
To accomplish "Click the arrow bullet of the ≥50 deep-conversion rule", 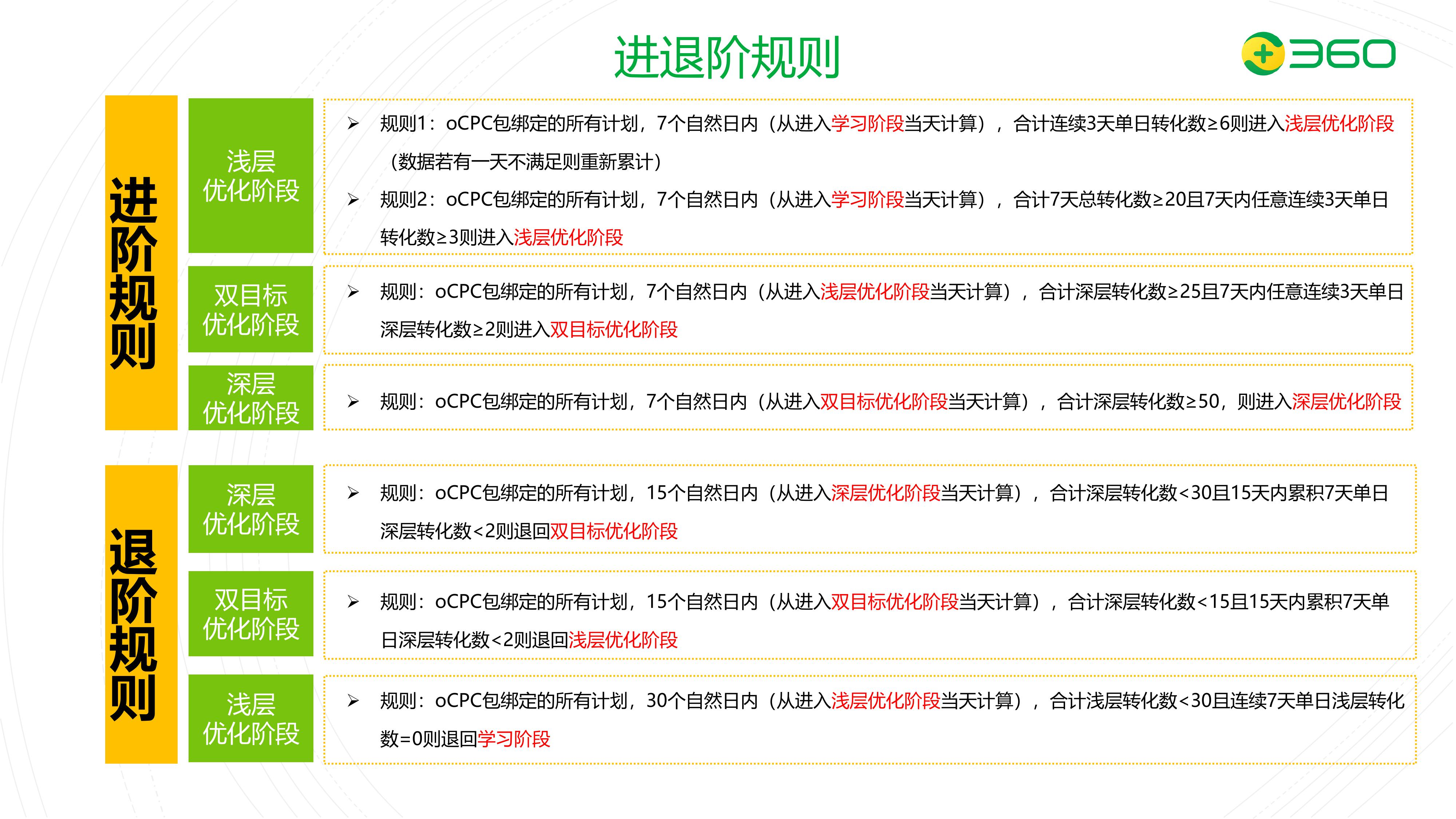I will point(353,402).
